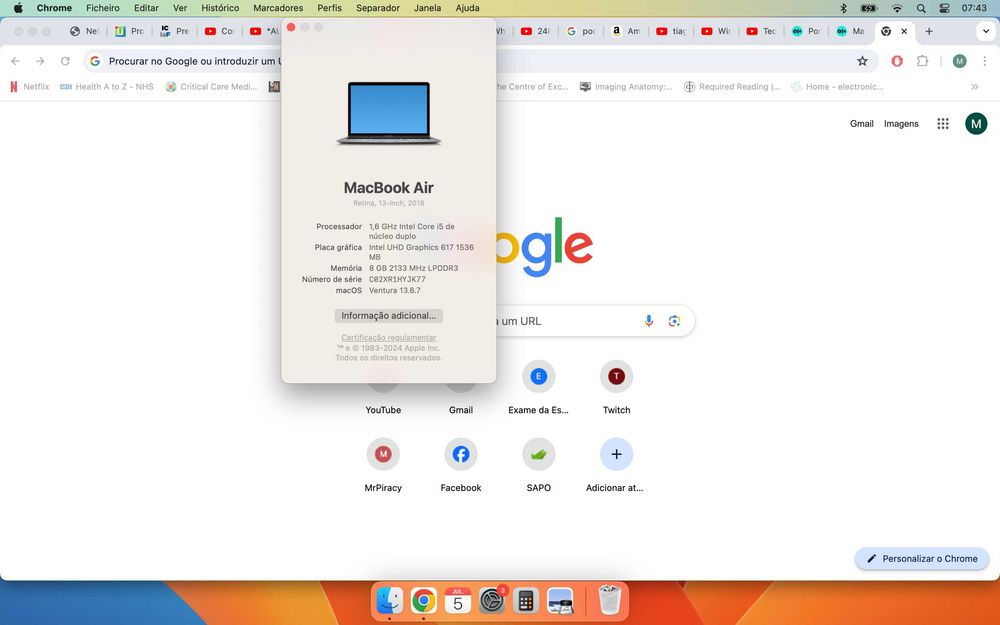This screenshot has width=1000, height=625.
Task: Close the active new tab
Action: point(904,31)
